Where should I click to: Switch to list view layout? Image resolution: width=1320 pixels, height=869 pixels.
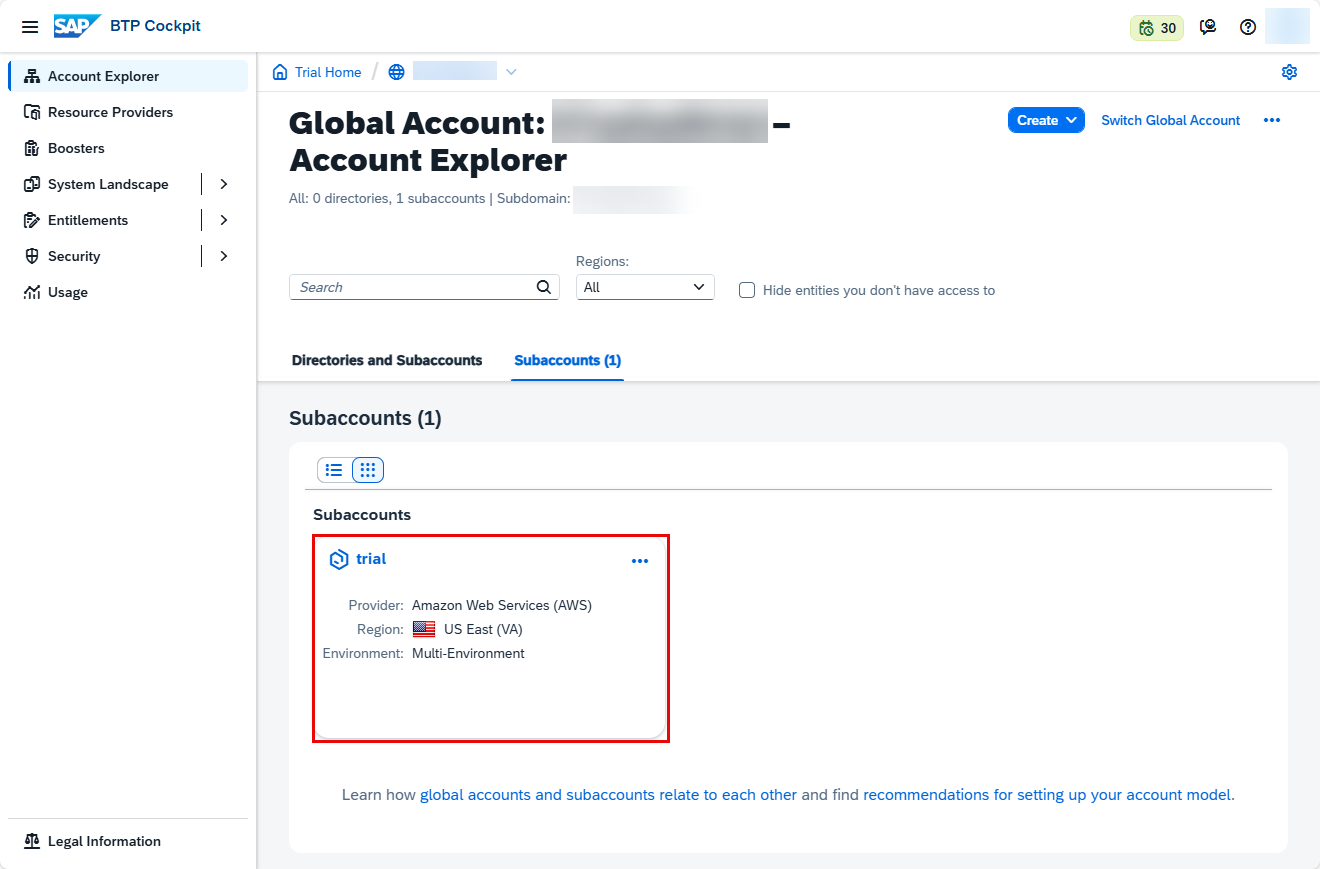tap(334, 470)
